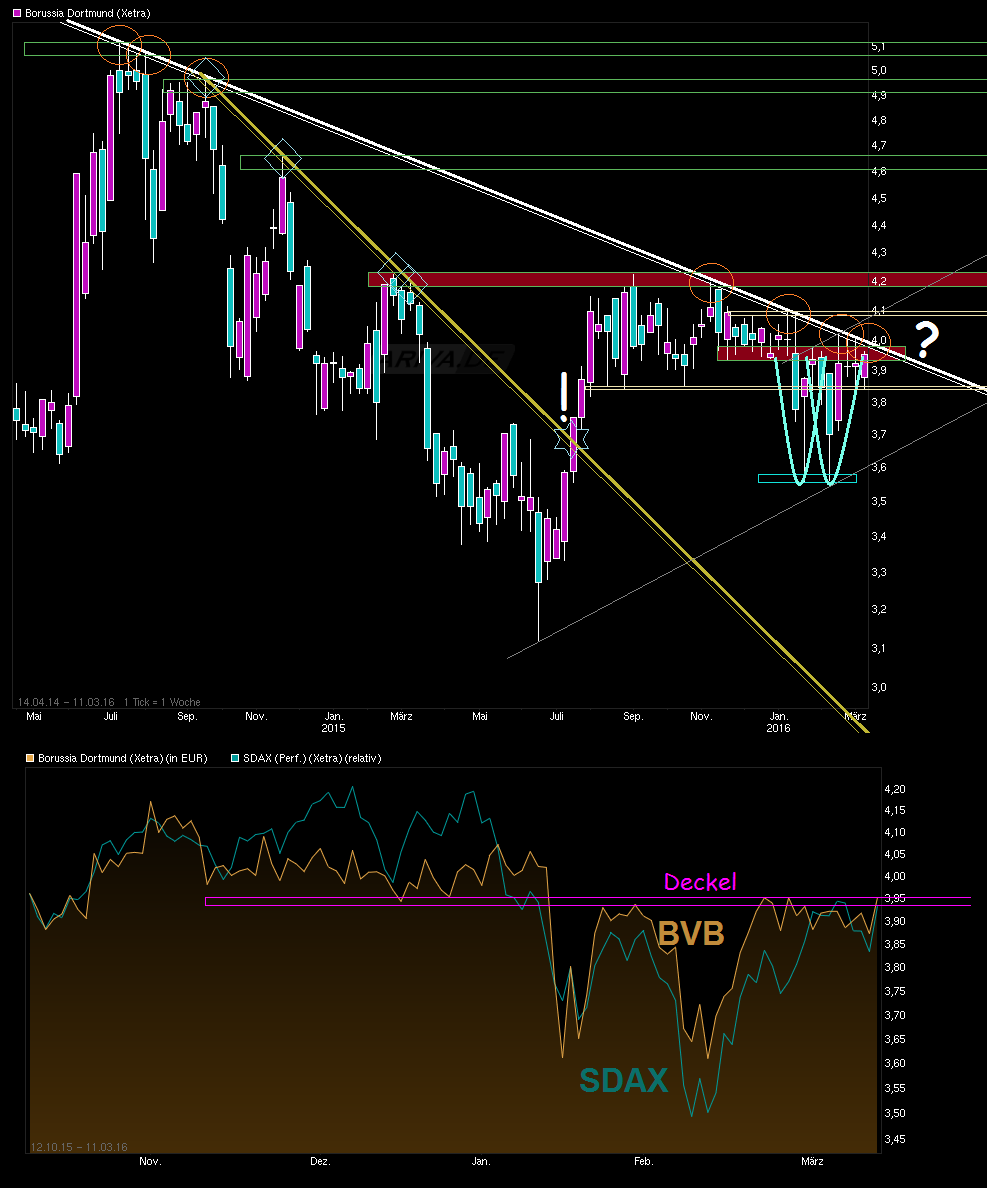Click the '2016' year label on the time axis

pos(778,728)
